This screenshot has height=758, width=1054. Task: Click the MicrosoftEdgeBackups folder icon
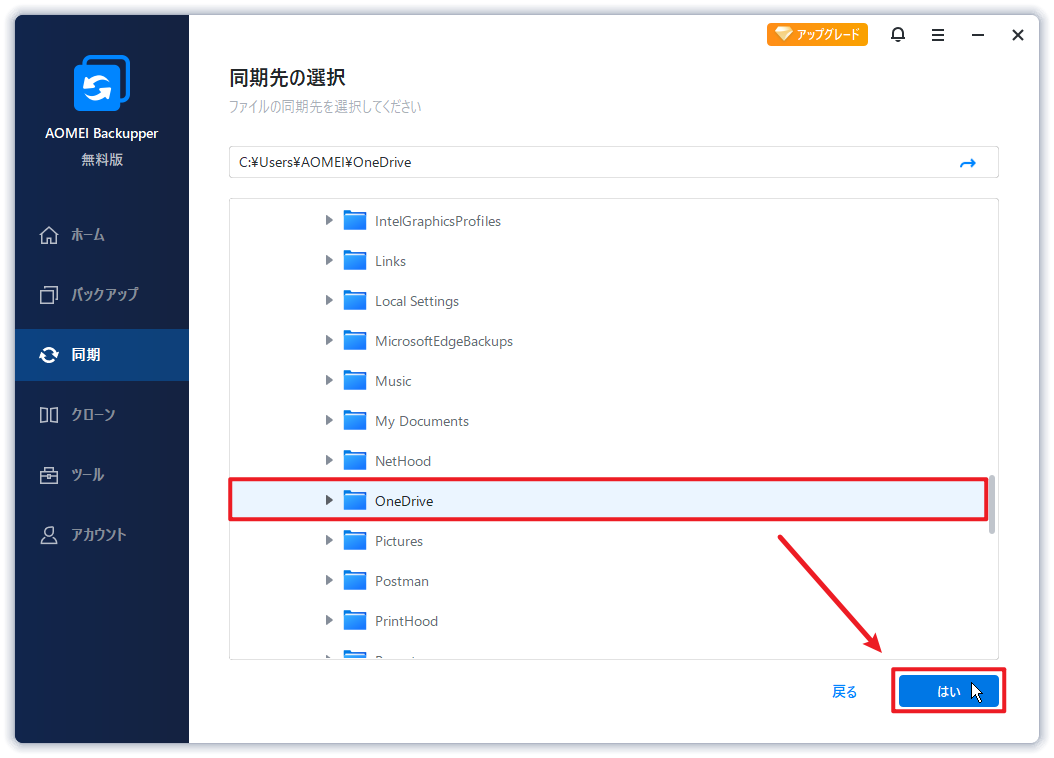355,340
